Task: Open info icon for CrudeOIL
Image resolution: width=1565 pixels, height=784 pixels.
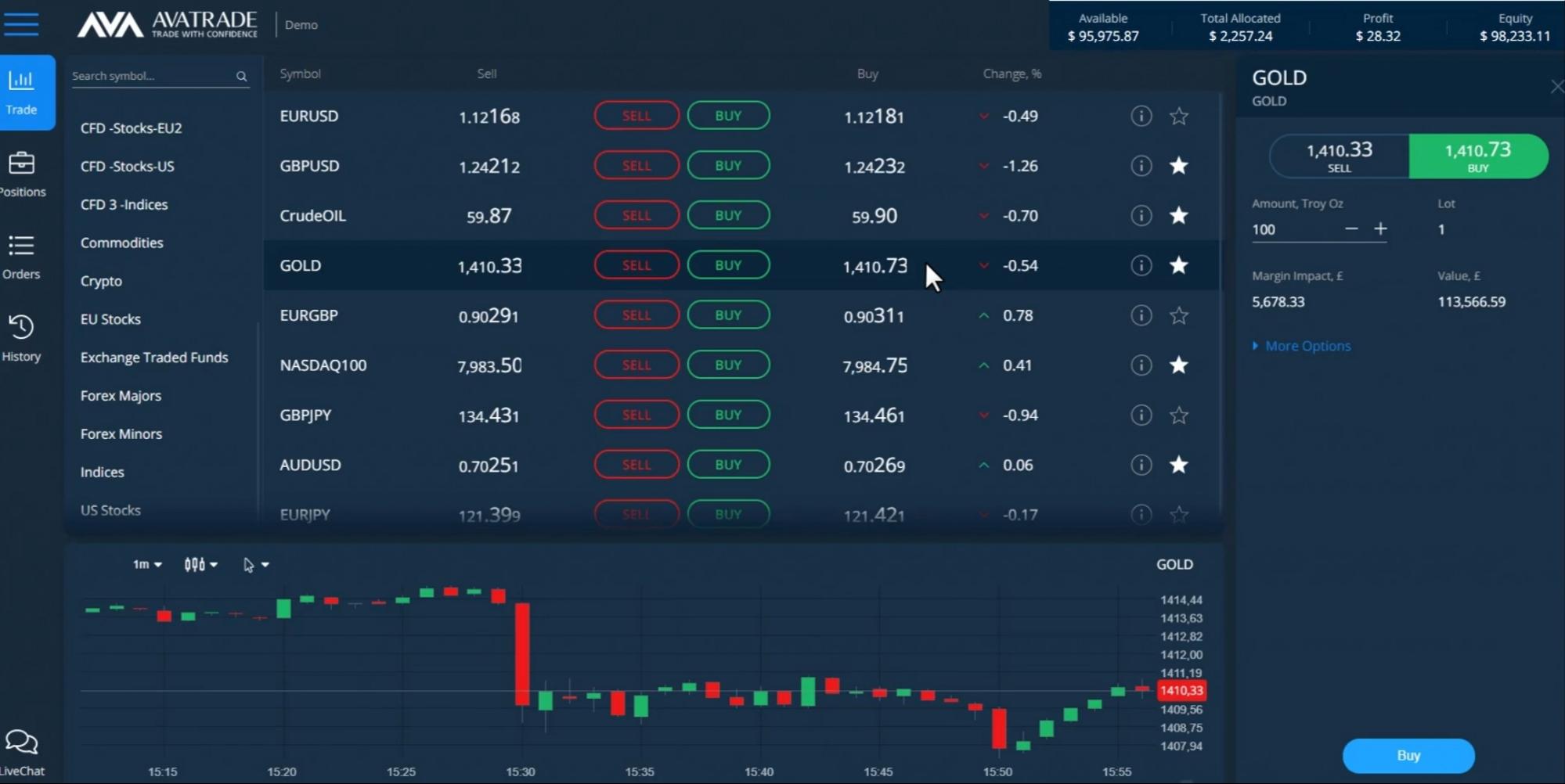Action: point(1141,215)
